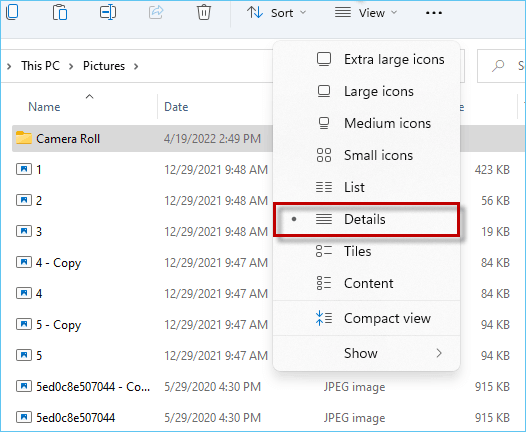
Task: Click the Rename icon in toolbar
Action: [x=108, y=12]
